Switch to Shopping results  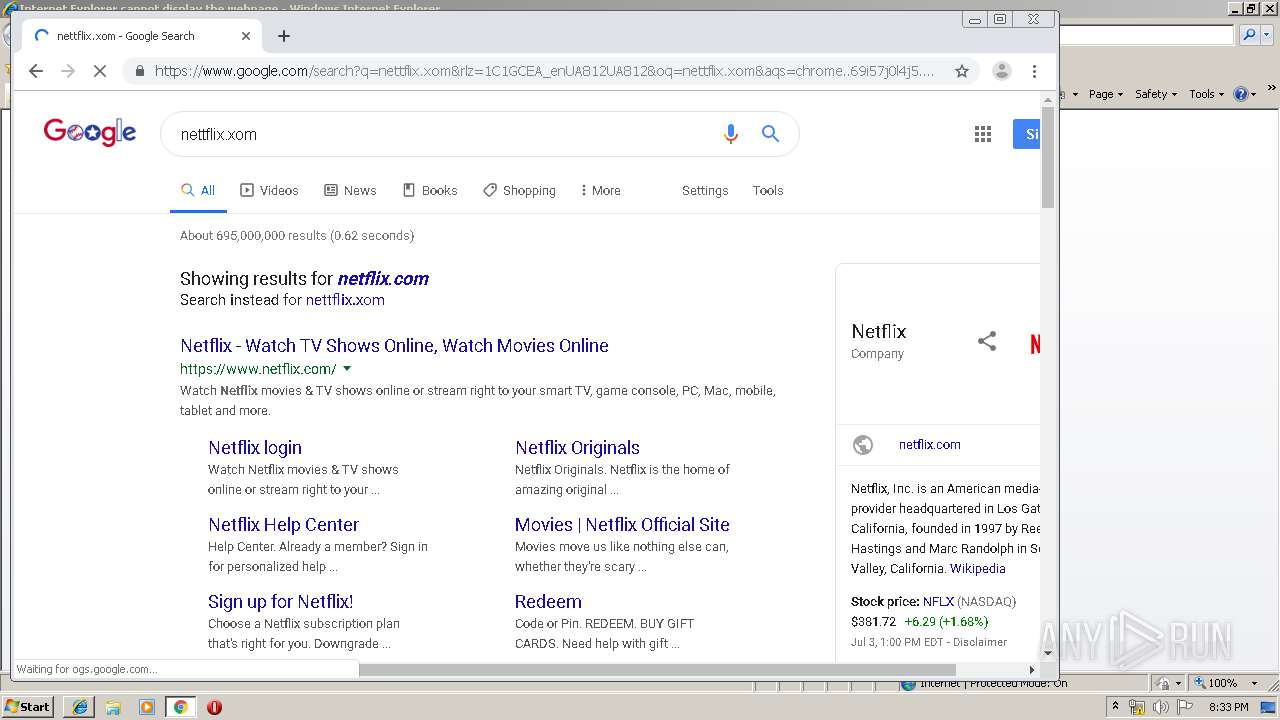point(519,190)
